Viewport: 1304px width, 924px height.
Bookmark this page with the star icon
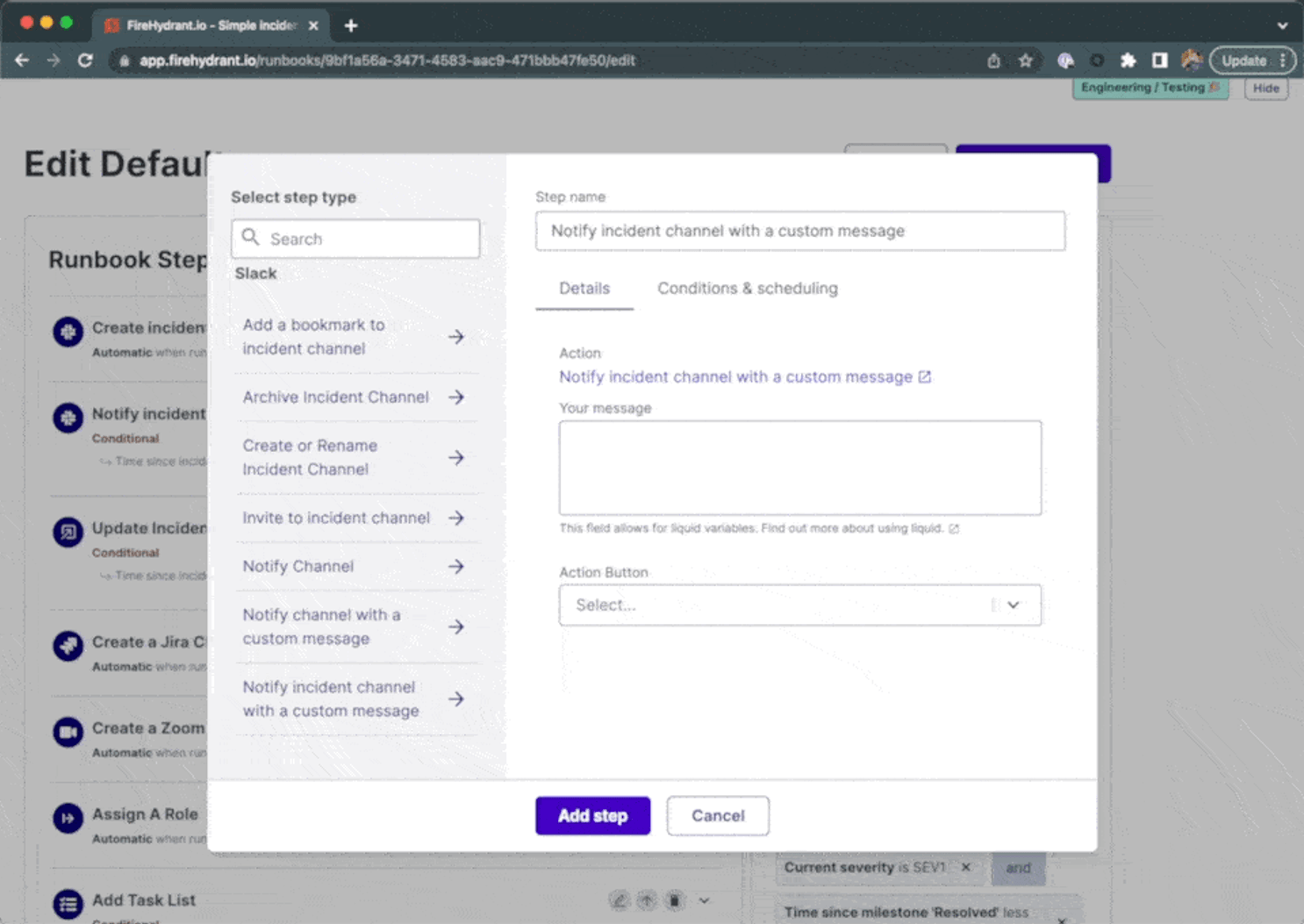[x=1025, y=61]
